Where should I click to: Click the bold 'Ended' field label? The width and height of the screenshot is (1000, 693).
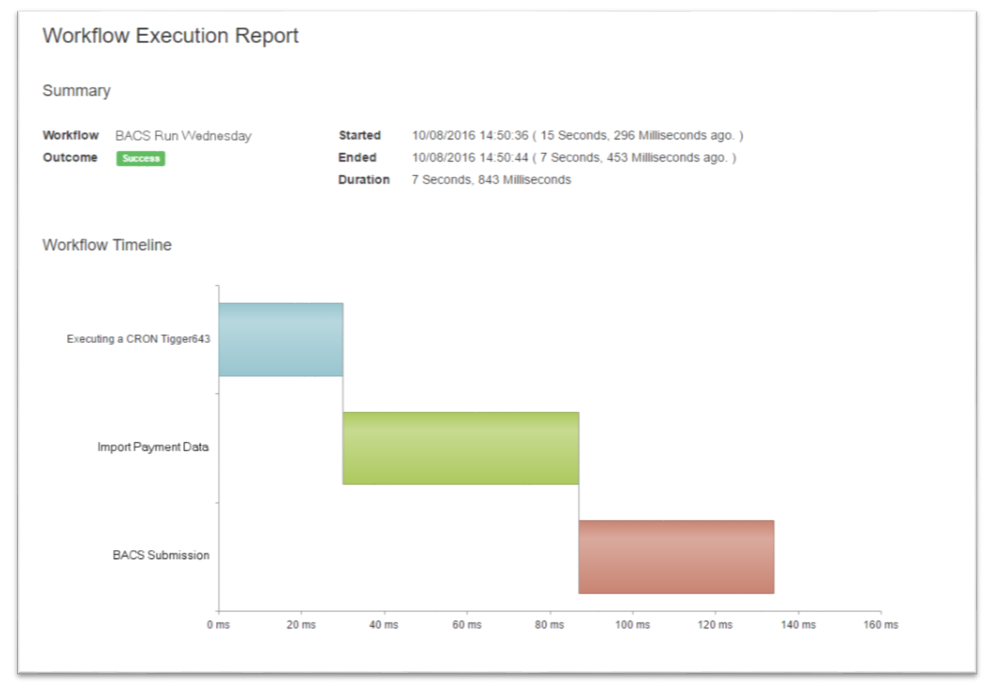point(357,157)
